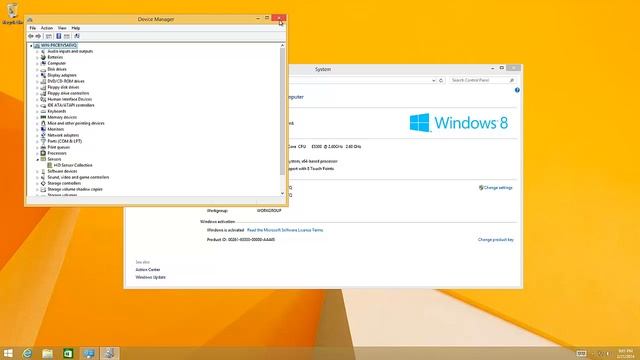640x360 pixels.
Task: Expand Mice and other pointing devices
Action: (x=37, y=123)
